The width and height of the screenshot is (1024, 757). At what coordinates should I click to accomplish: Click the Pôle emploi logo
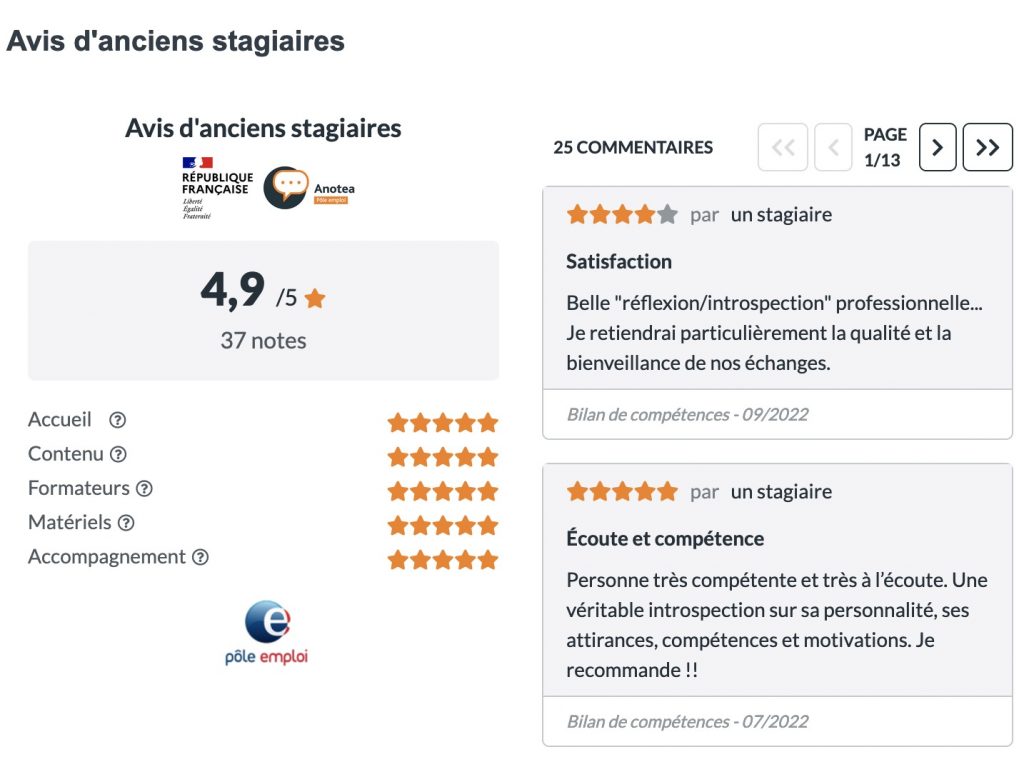pyautogui.click(x=266, y=632)
